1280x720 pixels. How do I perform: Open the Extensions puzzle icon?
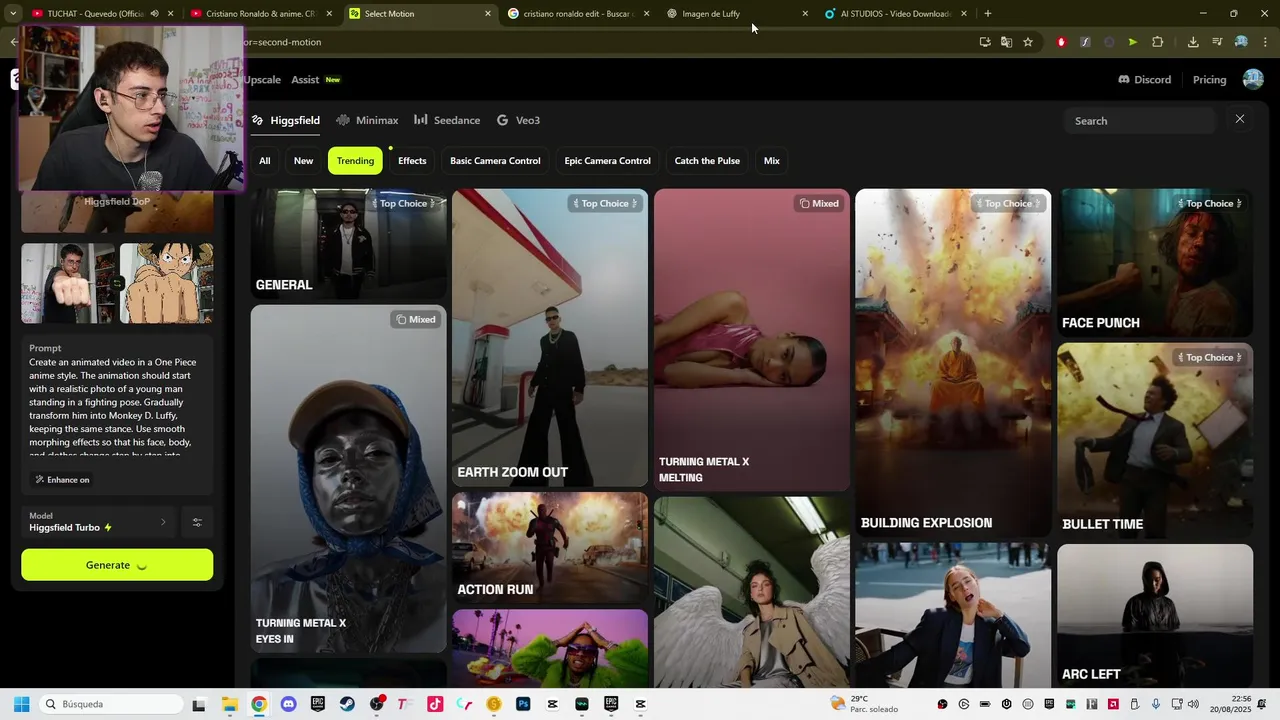click(x=1158, y=42)
